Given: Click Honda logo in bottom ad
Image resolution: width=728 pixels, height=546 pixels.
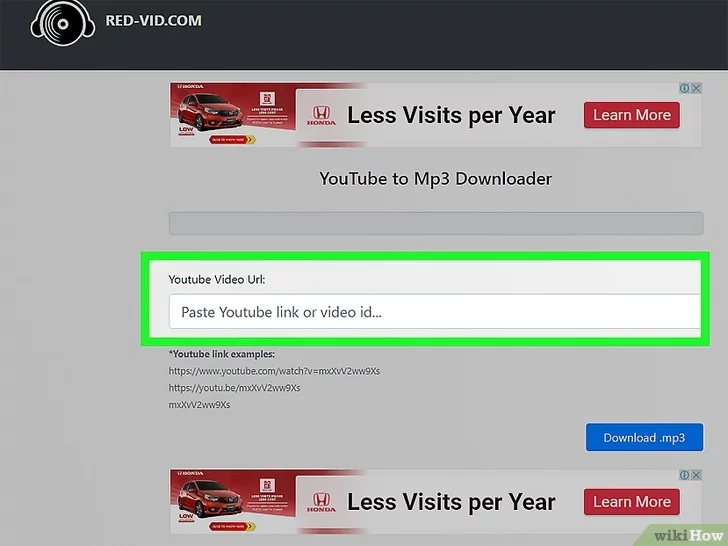Looking at the screenshot, I should tap(321, 502).
